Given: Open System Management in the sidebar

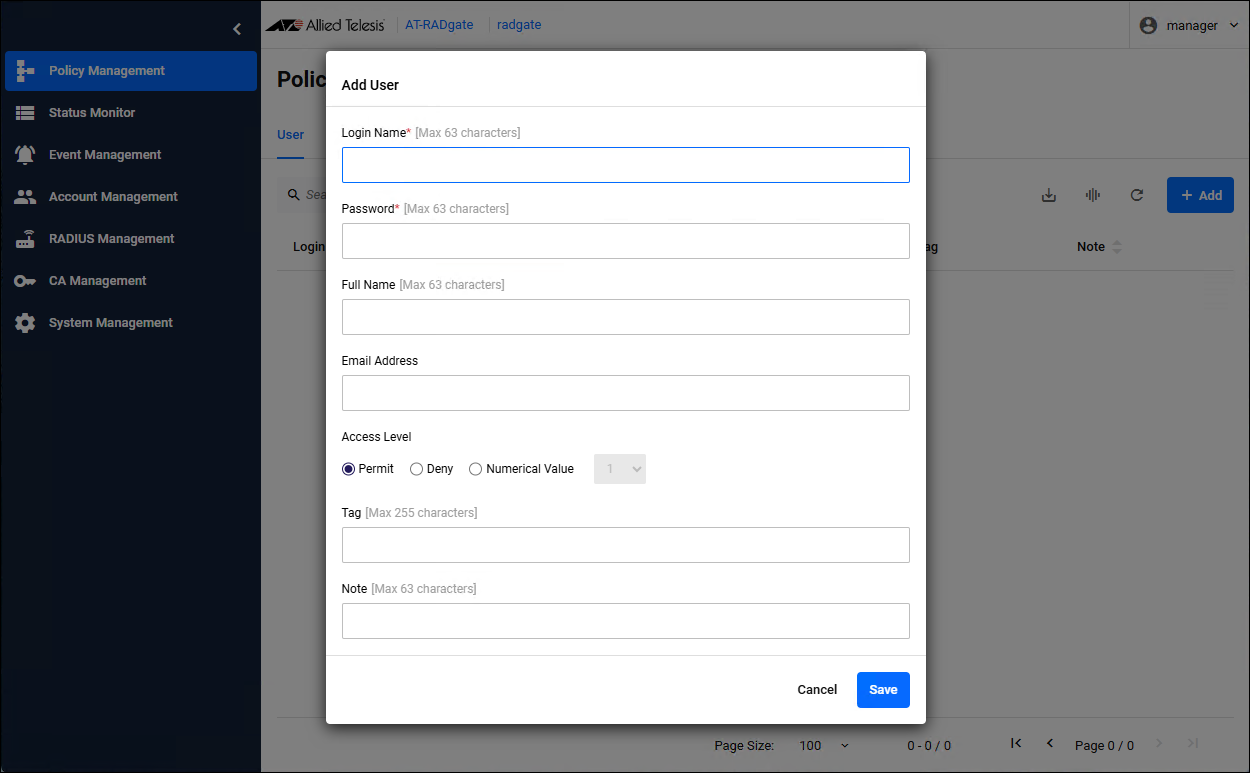Looking at the screenshot, I should [x=131, y=323].
